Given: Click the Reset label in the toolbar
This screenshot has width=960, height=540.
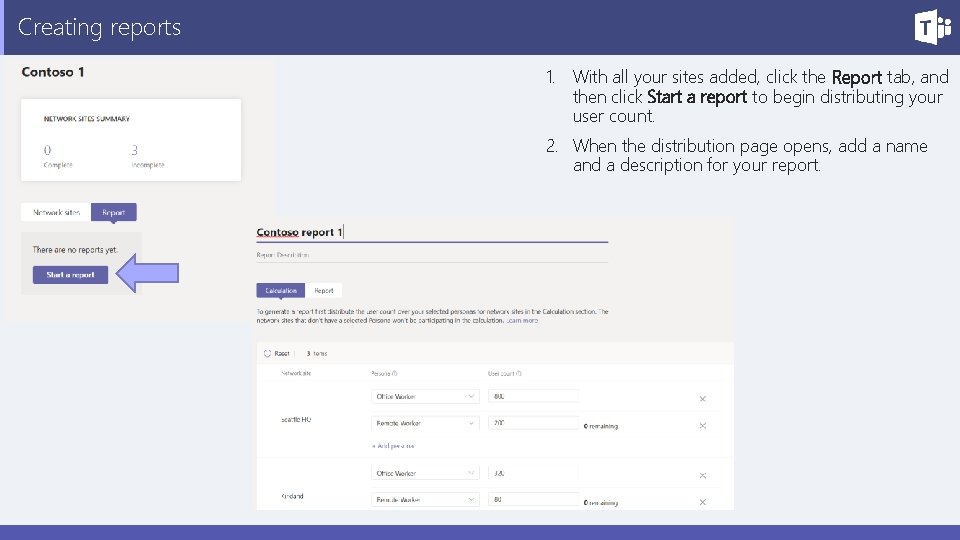Looking at the screenshot, I should click(x=282, y=353).
